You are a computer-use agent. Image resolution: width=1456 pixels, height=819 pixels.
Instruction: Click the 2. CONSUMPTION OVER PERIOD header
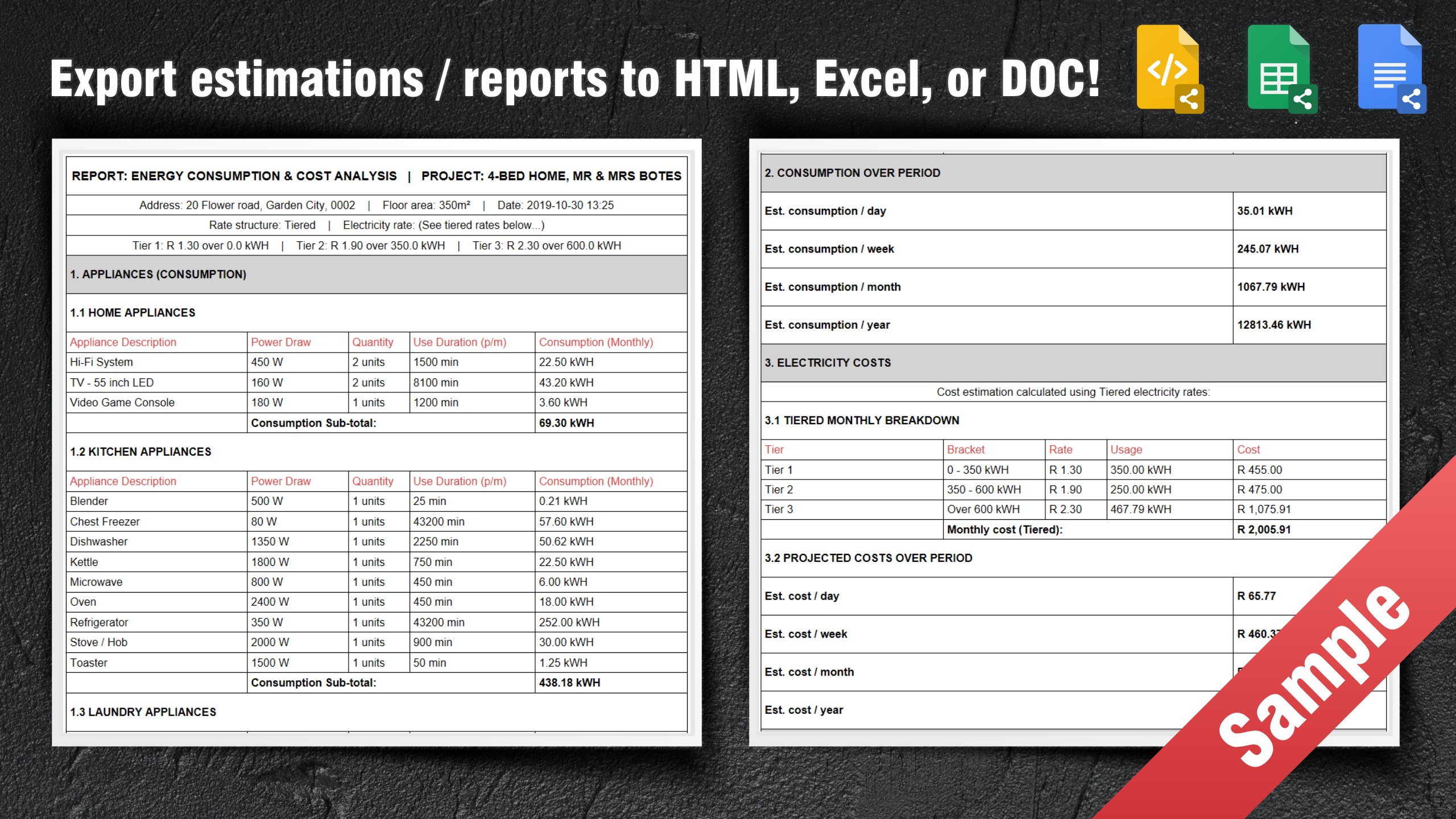852,173
